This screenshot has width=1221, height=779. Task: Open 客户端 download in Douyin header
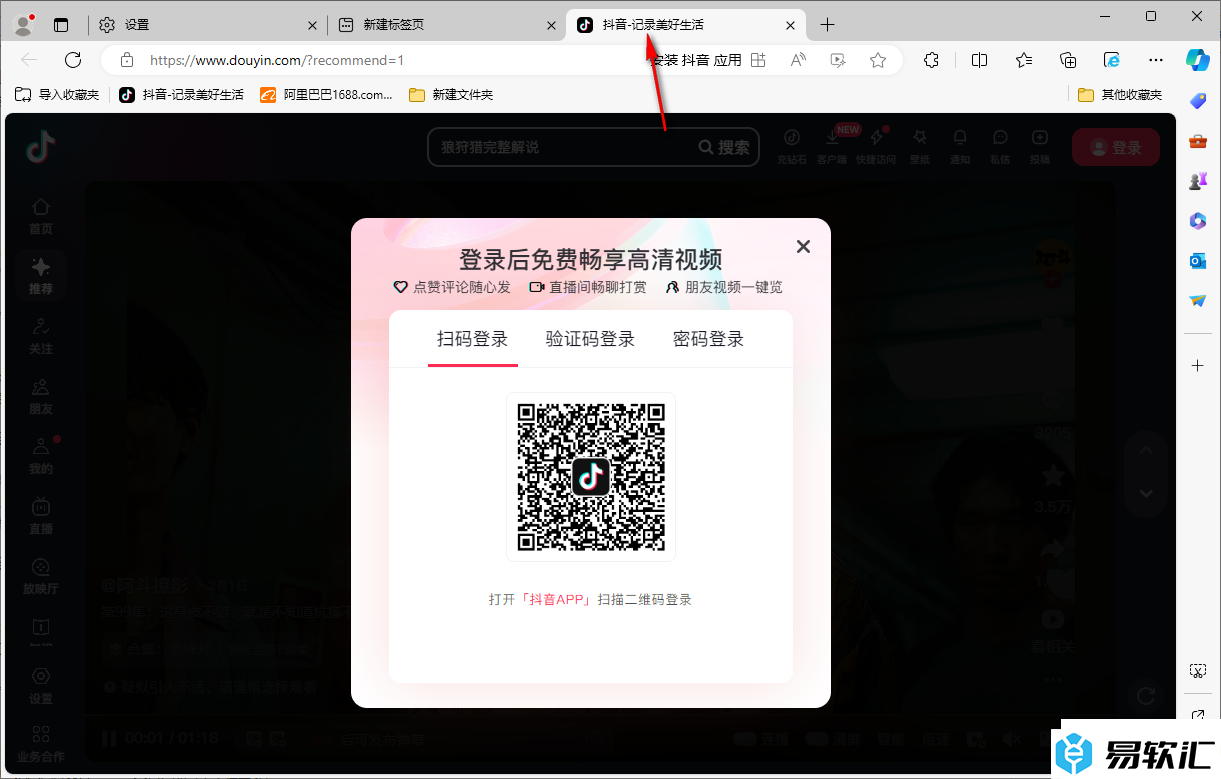(832, 146)
